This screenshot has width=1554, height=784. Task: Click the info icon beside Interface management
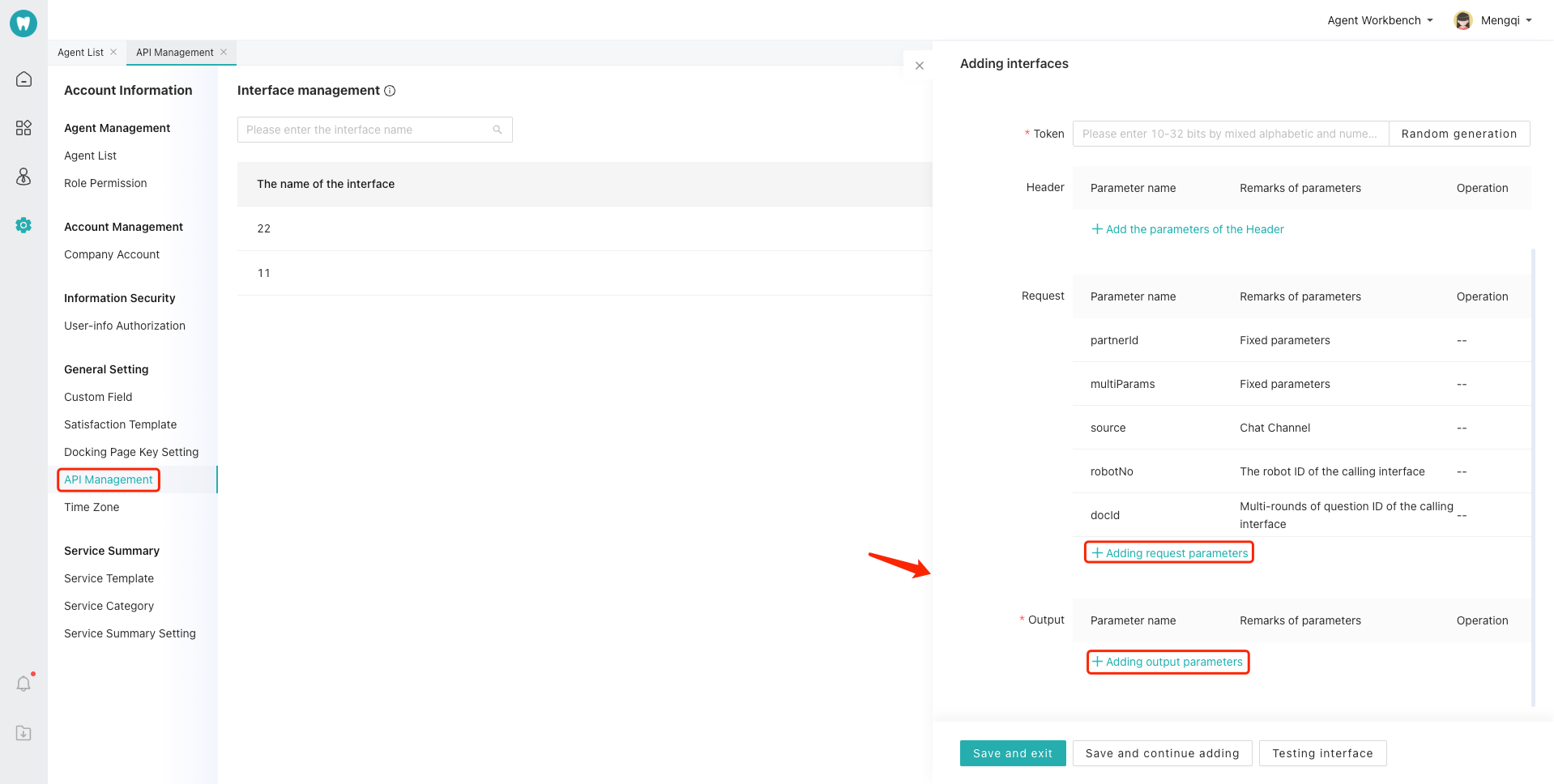click(x=390, y=91)
